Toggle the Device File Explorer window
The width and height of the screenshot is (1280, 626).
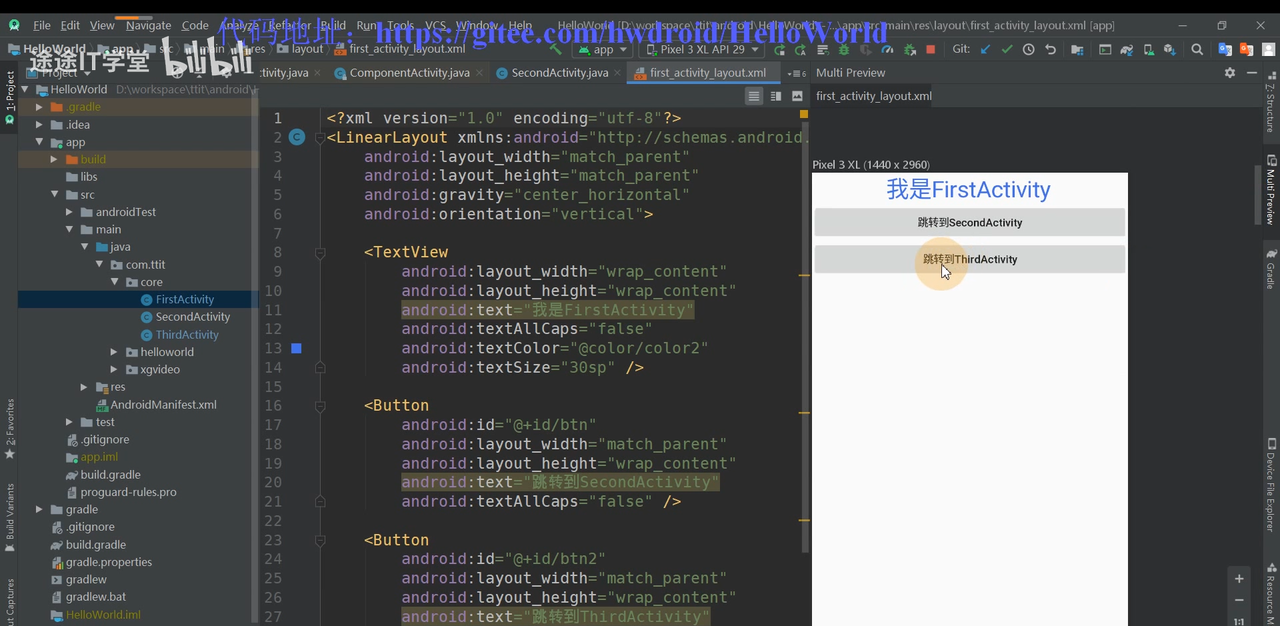coord(1271,485)
